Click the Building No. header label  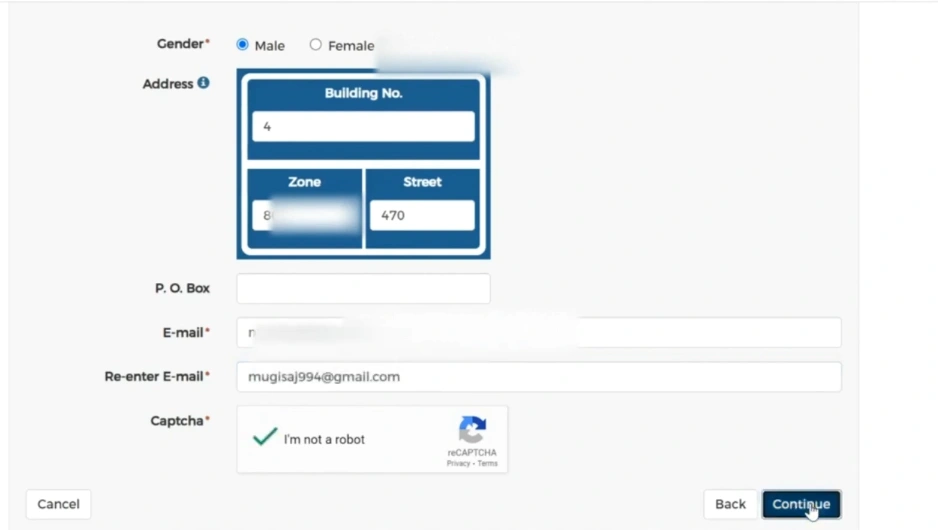click(363, 93)
